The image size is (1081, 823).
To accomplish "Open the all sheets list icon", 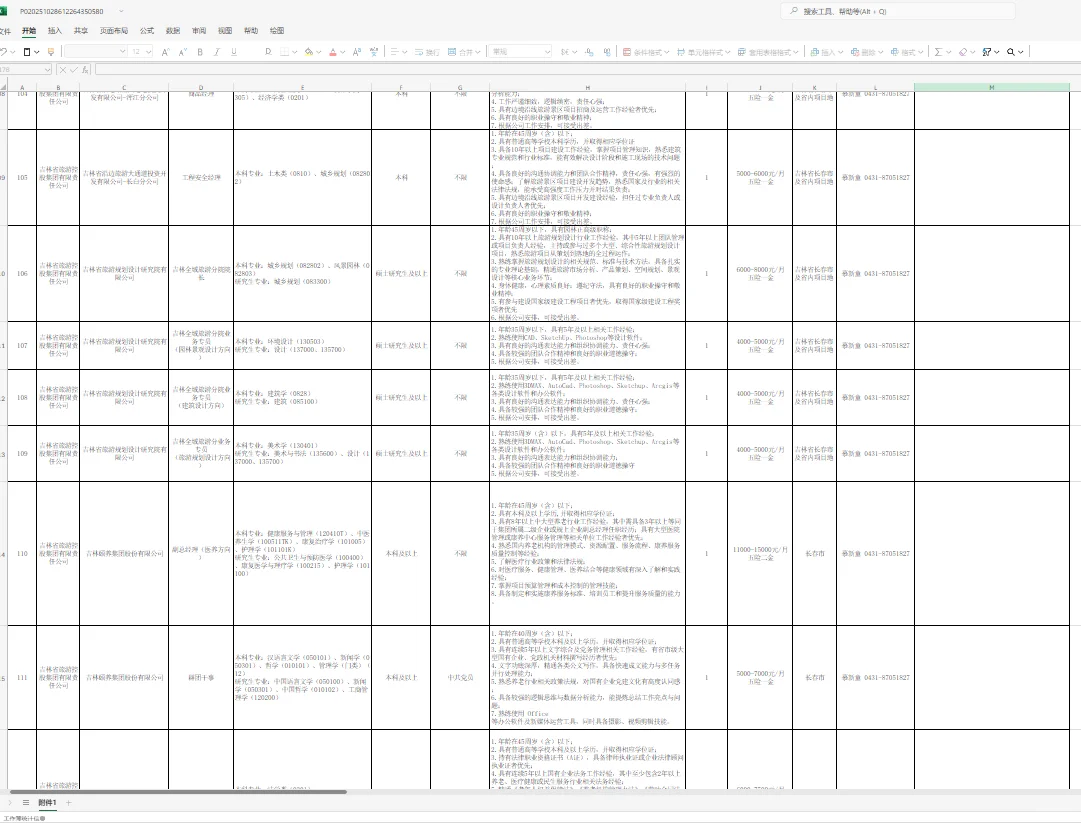I will tap(26, 802).
